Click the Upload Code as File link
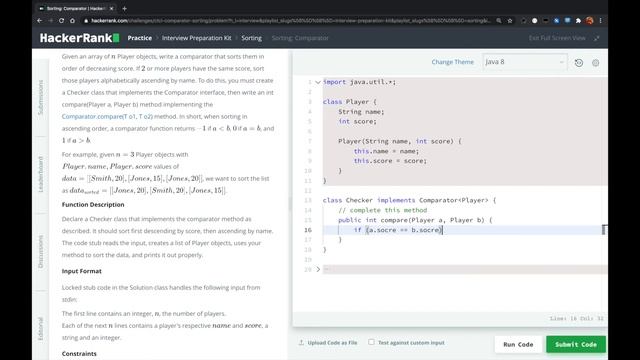 tap(328, 343)
